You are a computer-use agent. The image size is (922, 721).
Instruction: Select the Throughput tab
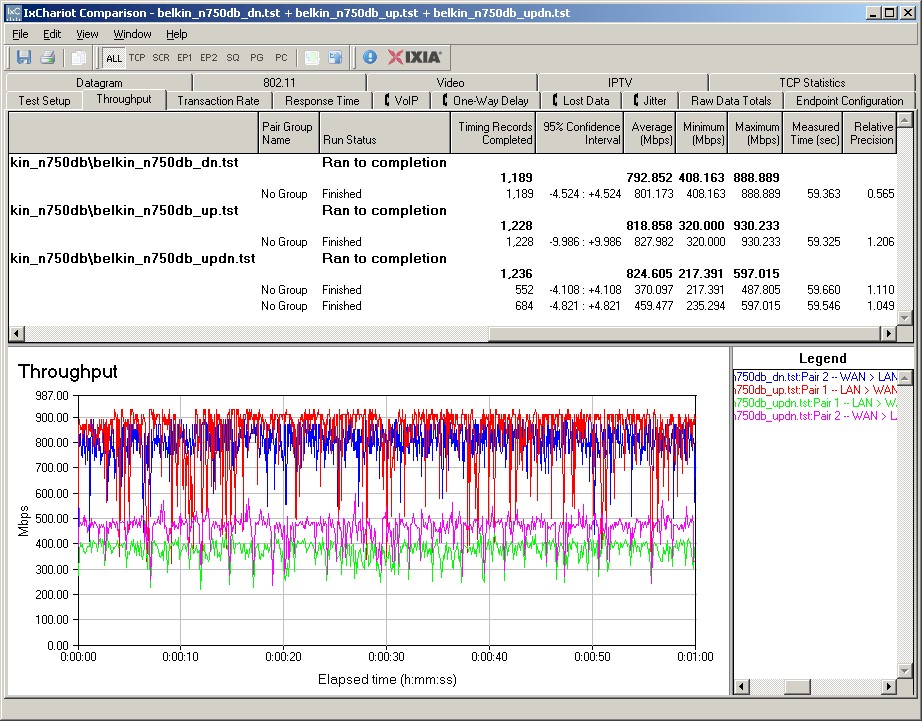point(123,99)
